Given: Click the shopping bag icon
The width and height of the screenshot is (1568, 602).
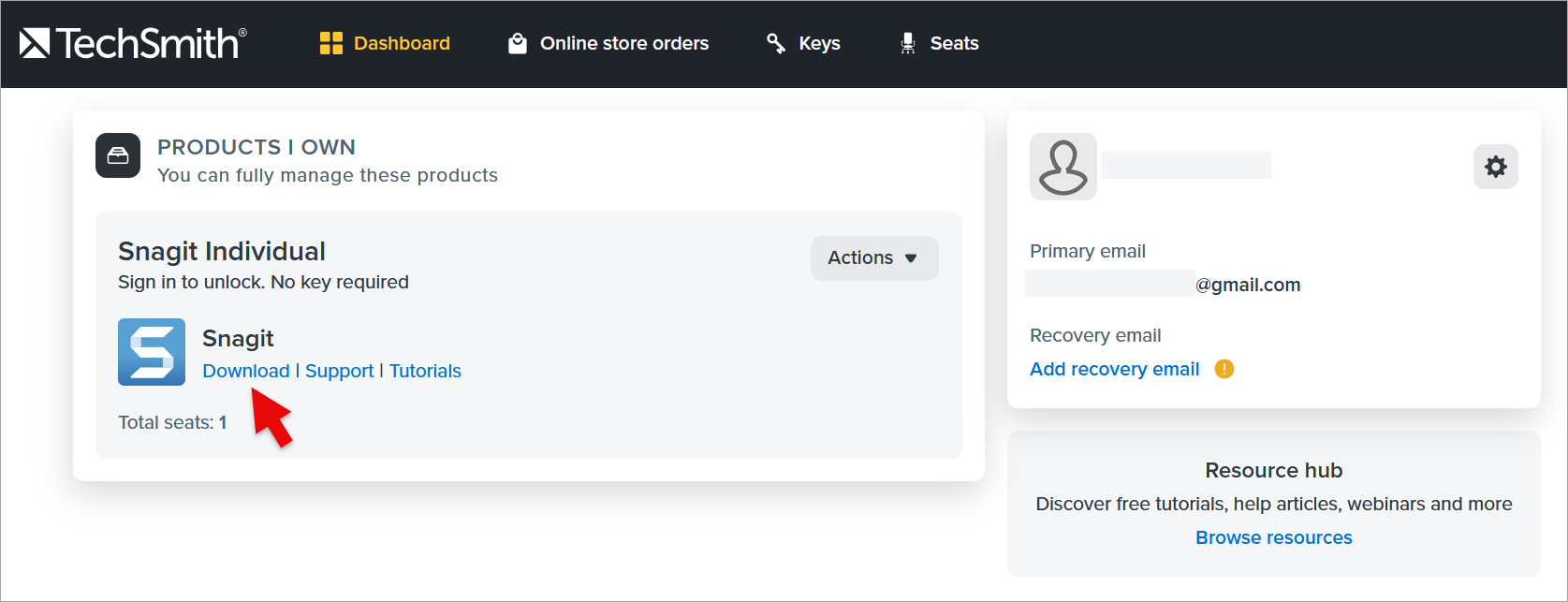Looking at the screenshot, I should (518, 43).
